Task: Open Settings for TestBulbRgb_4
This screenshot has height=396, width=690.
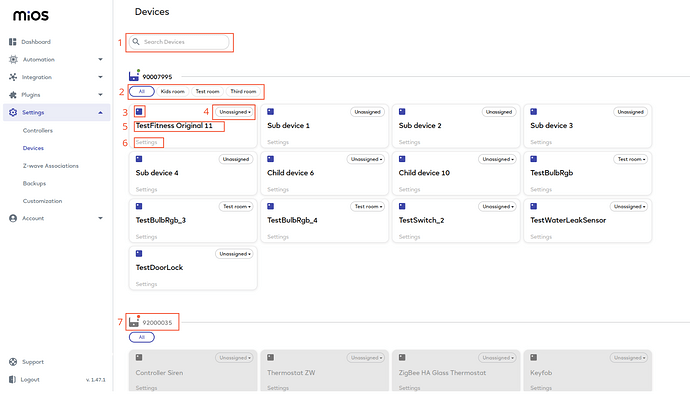Action: tap(278, 237)
